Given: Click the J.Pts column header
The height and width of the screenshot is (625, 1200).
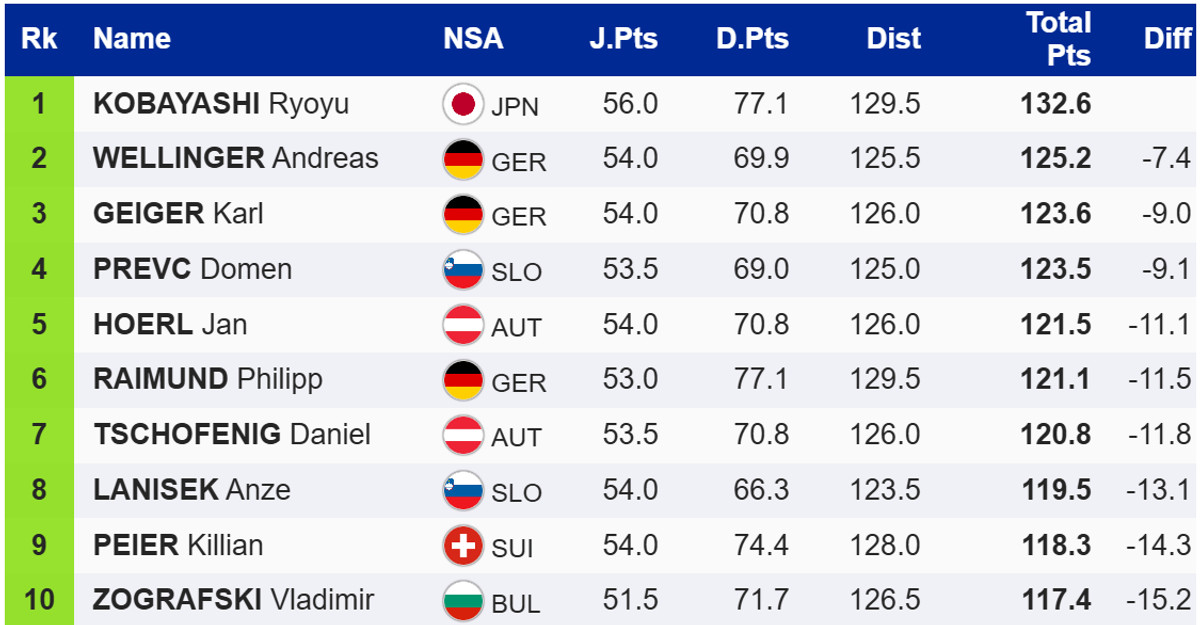Looking at the screenshot, I should 624,39.
